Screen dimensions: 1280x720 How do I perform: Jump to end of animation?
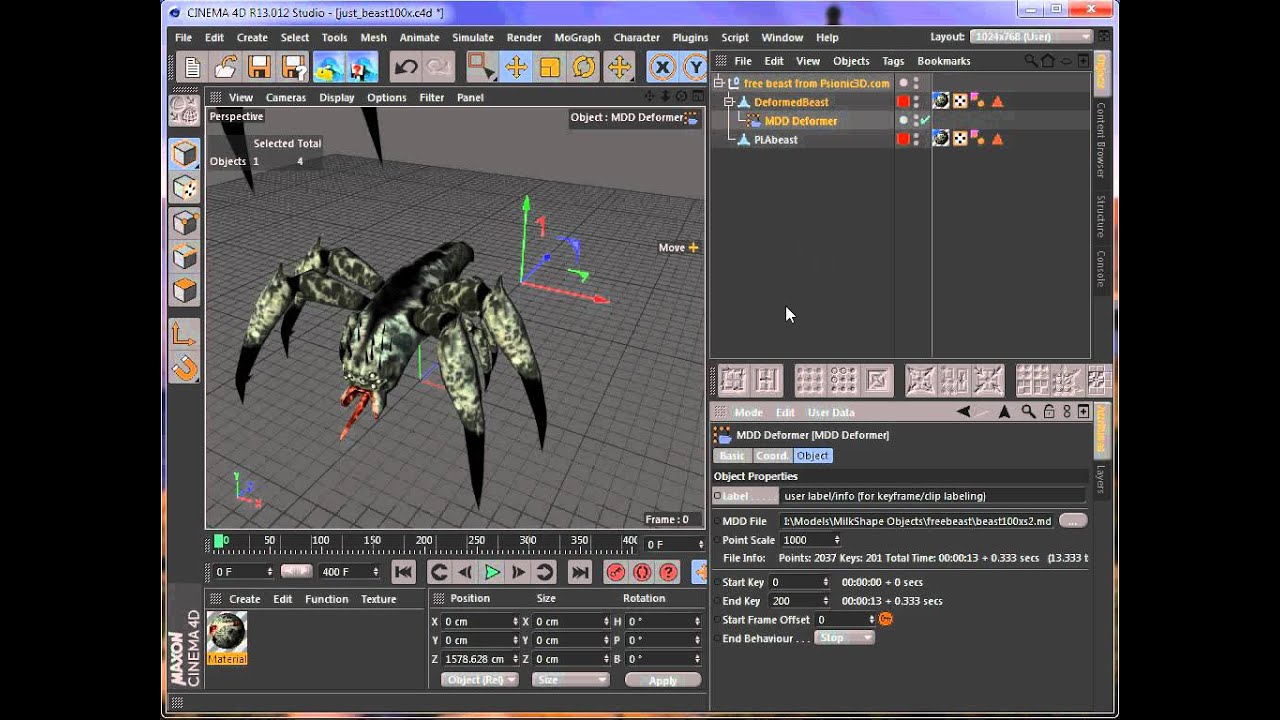coord(580,572)
